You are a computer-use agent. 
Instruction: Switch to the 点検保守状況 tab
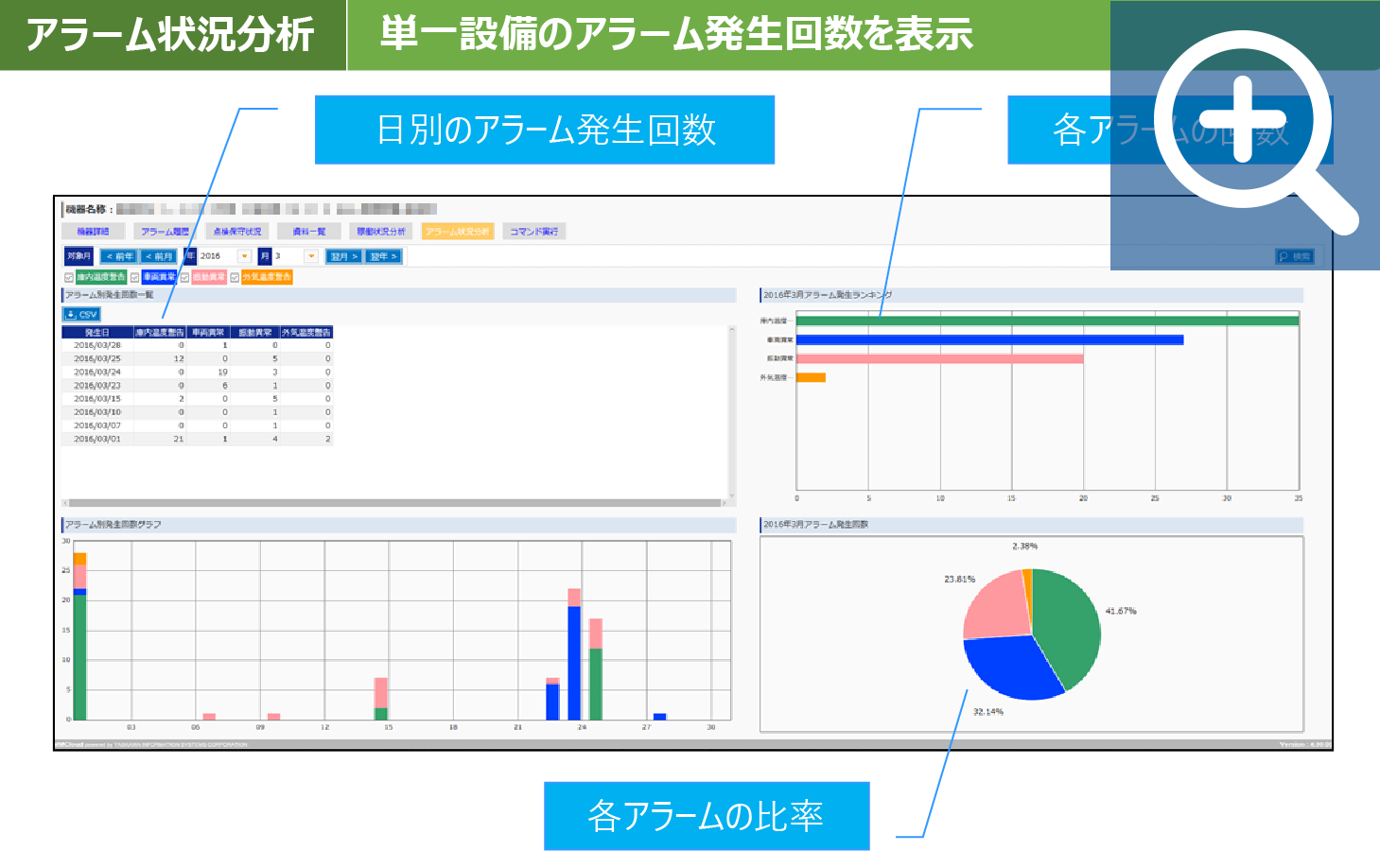237,232
